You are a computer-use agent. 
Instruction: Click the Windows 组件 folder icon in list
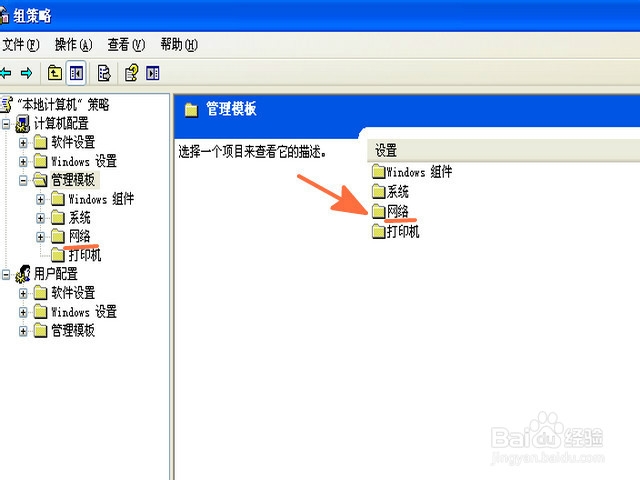coord(378,172)
